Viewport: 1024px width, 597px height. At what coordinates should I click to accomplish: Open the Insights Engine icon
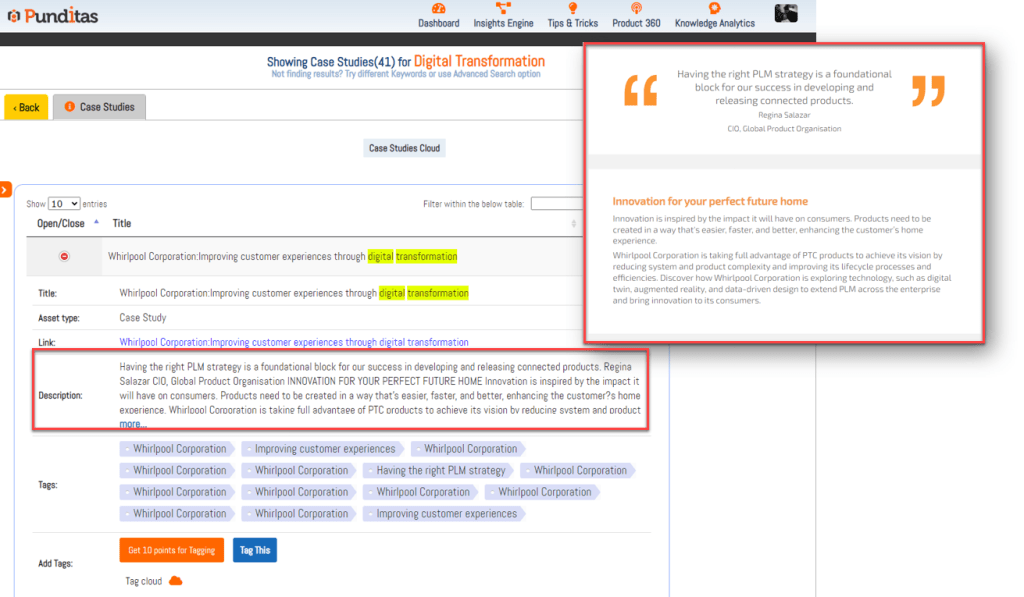coord(502,9)
